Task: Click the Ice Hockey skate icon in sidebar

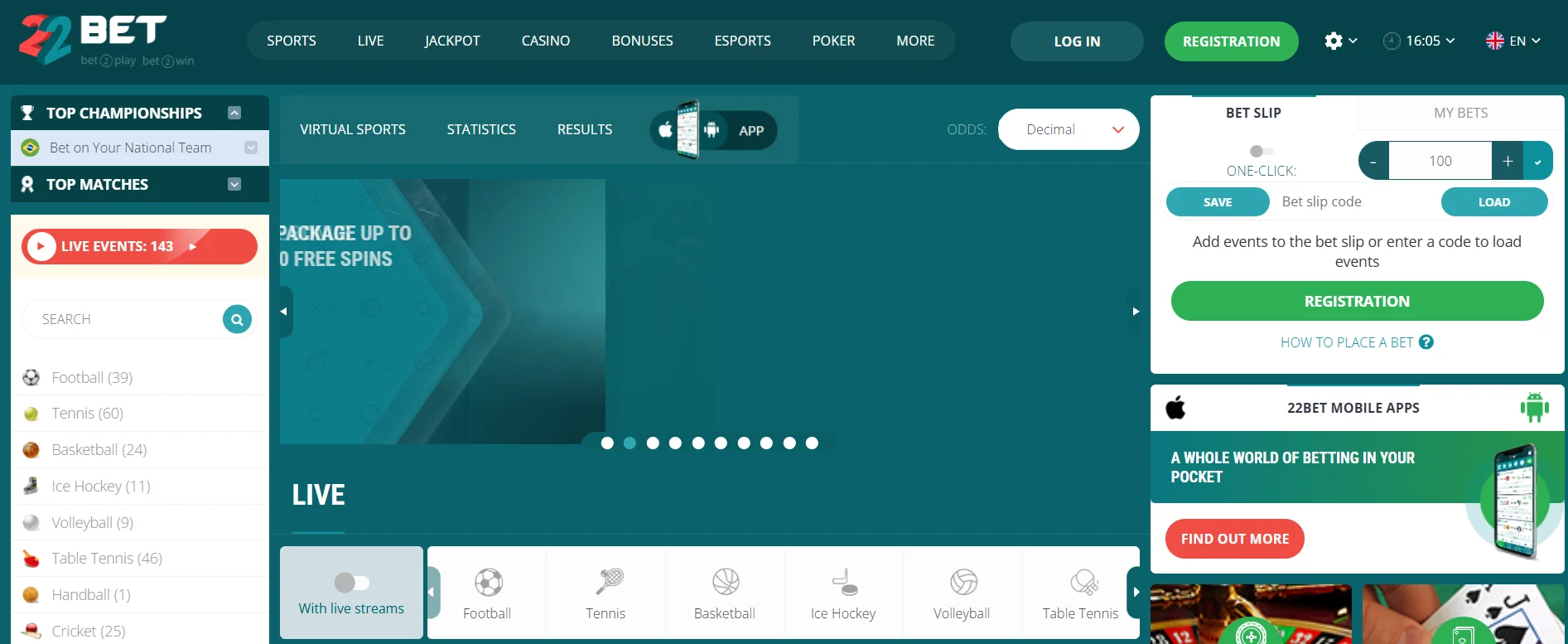Action: click(31, 486)
